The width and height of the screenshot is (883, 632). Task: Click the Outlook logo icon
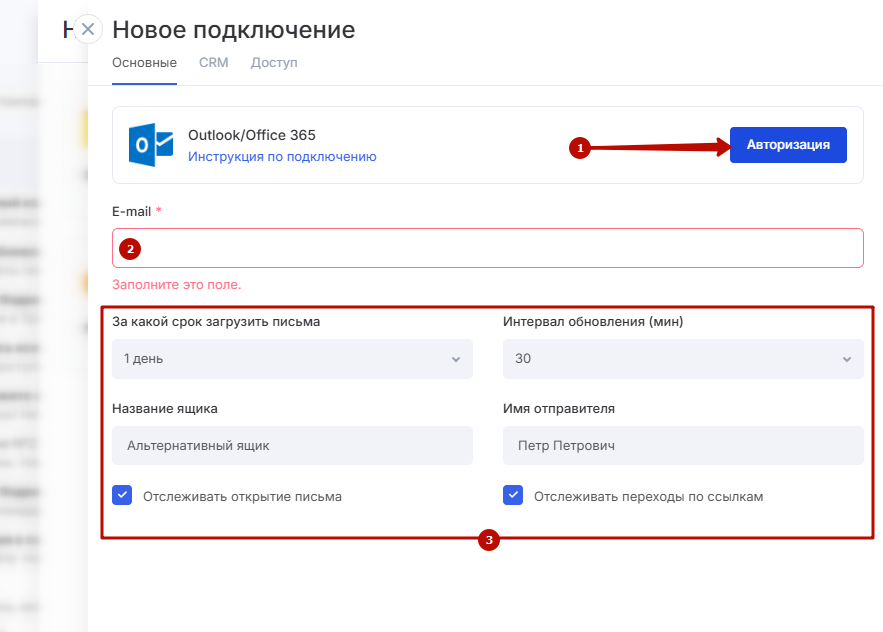click(x=150, y=145)
